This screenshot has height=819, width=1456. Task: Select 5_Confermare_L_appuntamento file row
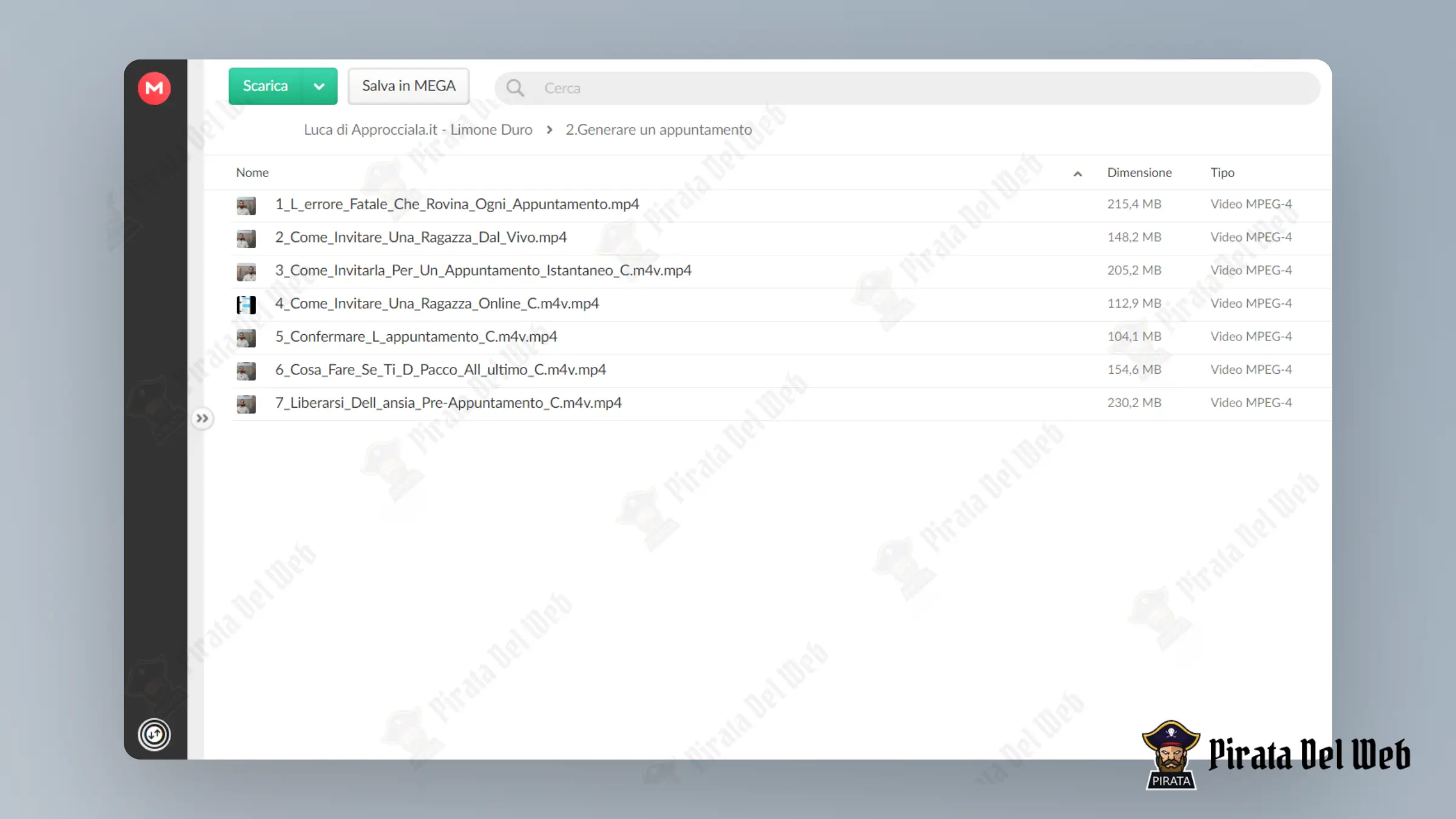(768, 337)
